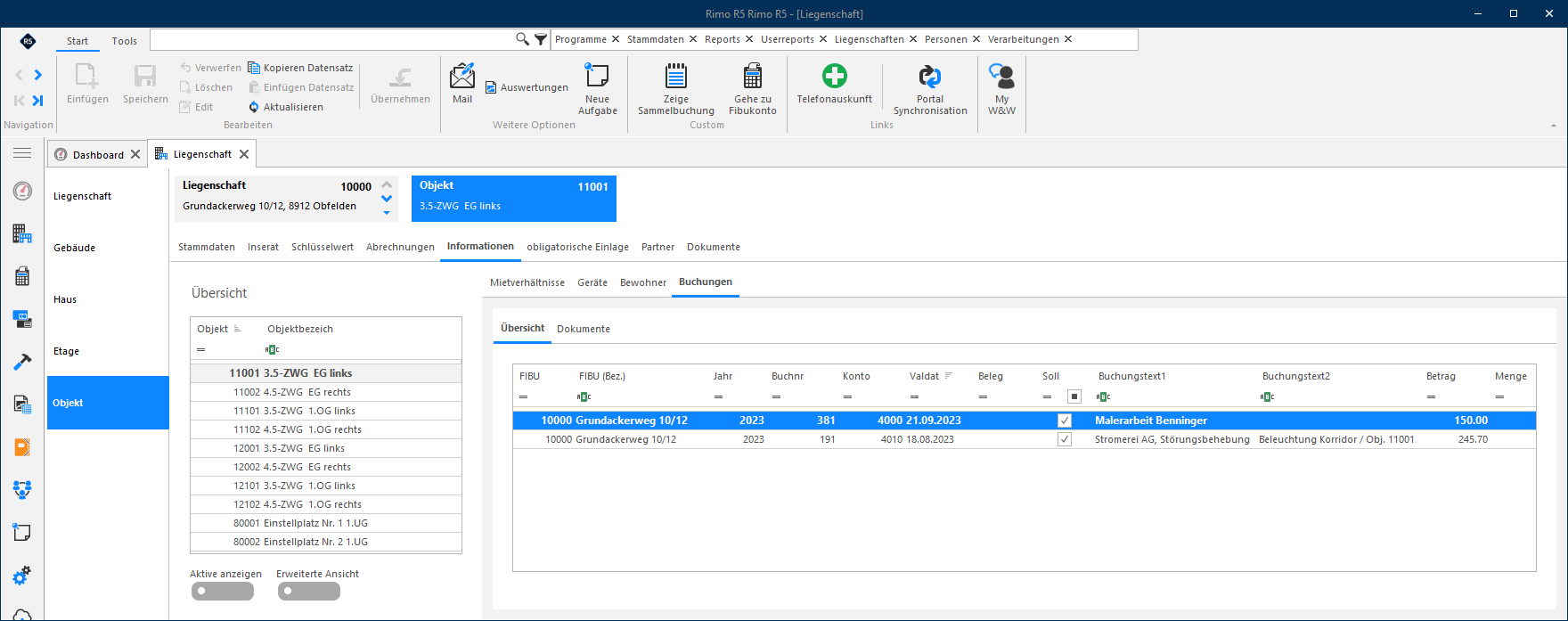Go to next record arrow
Screen dimensions: 1568x621
38,75
